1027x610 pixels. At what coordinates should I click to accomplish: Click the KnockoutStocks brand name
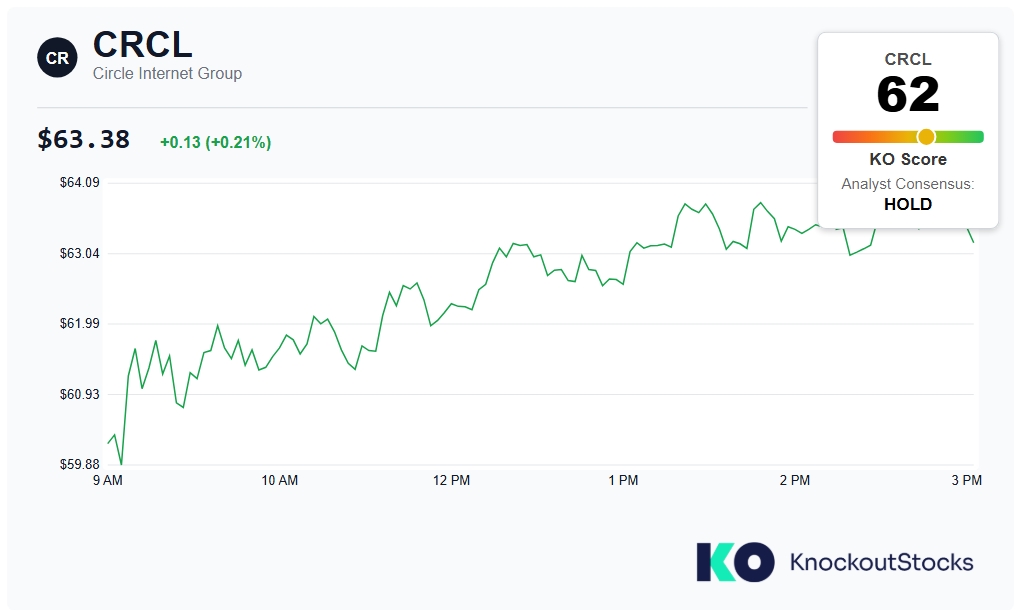[882, 562]
